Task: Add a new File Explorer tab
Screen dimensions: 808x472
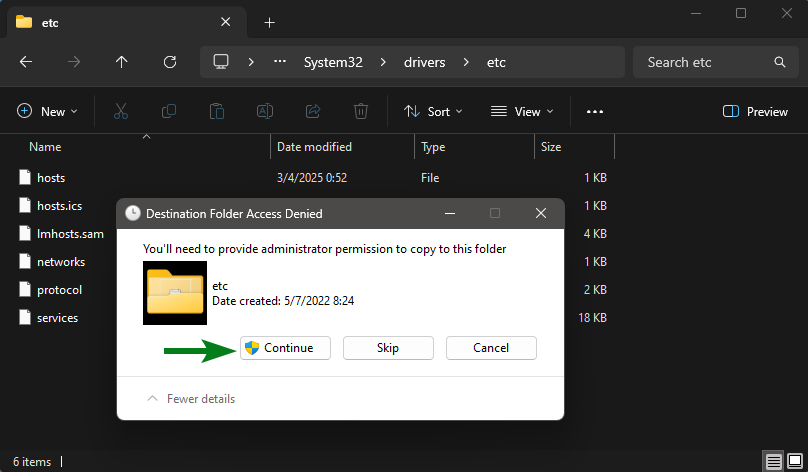Action: [x=270, y=23]
